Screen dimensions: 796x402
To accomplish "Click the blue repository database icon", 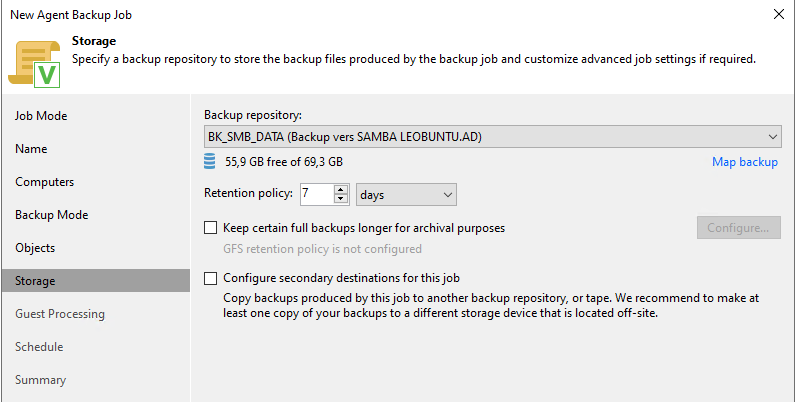I will (x=209, y=162).
